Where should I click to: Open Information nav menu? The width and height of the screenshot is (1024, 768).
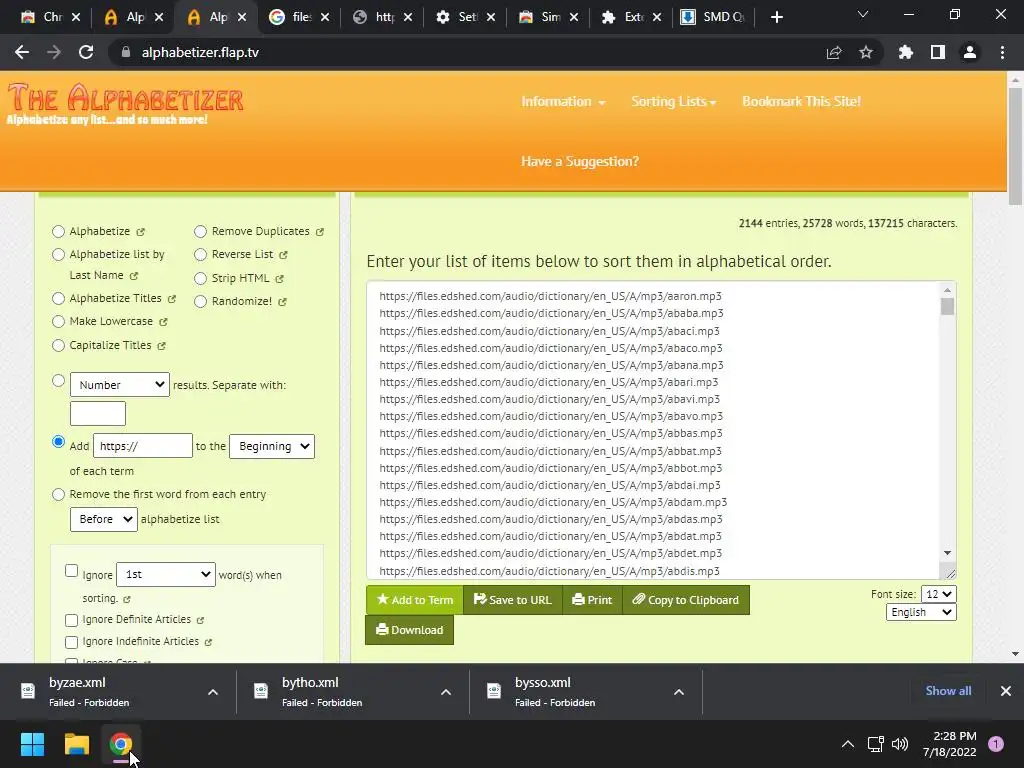(x=563, y=101)
